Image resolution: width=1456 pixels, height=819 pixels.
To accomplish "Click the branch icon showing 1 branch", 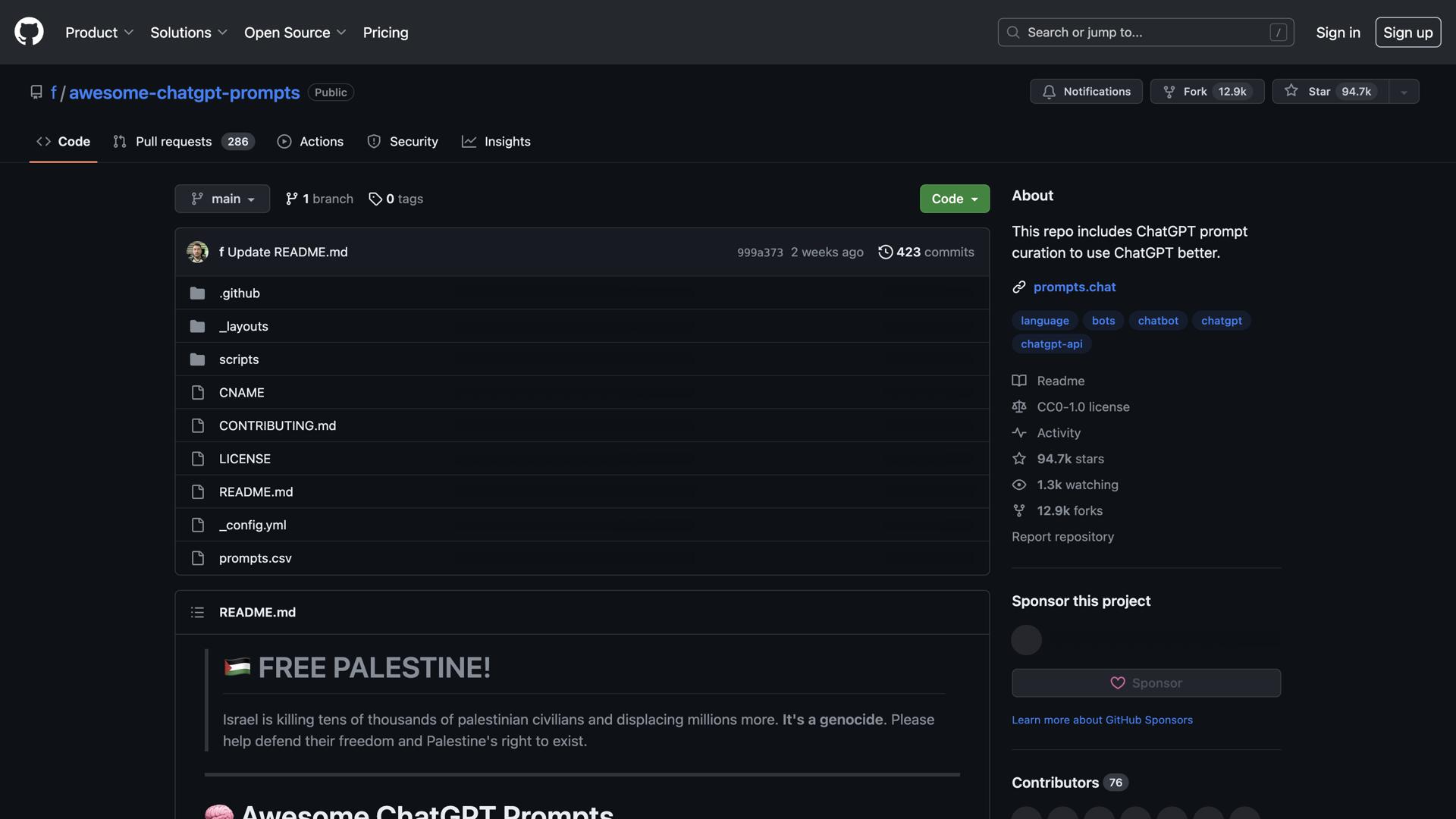I will point(292,199).
